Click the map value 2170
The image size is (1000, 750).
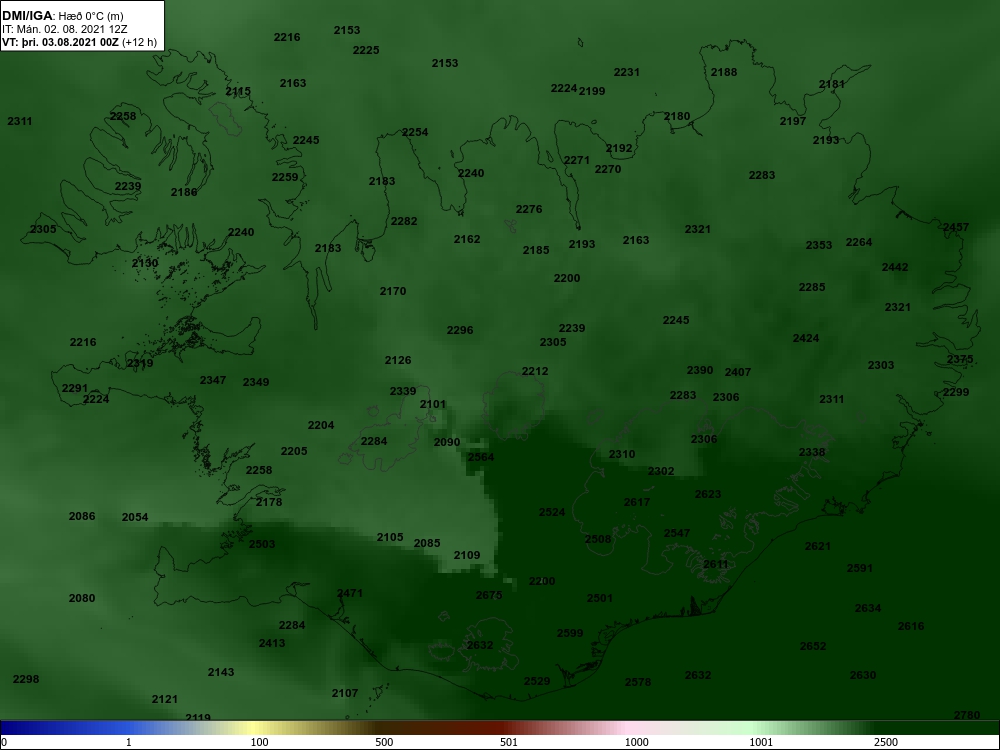click(x=393, y=291)
